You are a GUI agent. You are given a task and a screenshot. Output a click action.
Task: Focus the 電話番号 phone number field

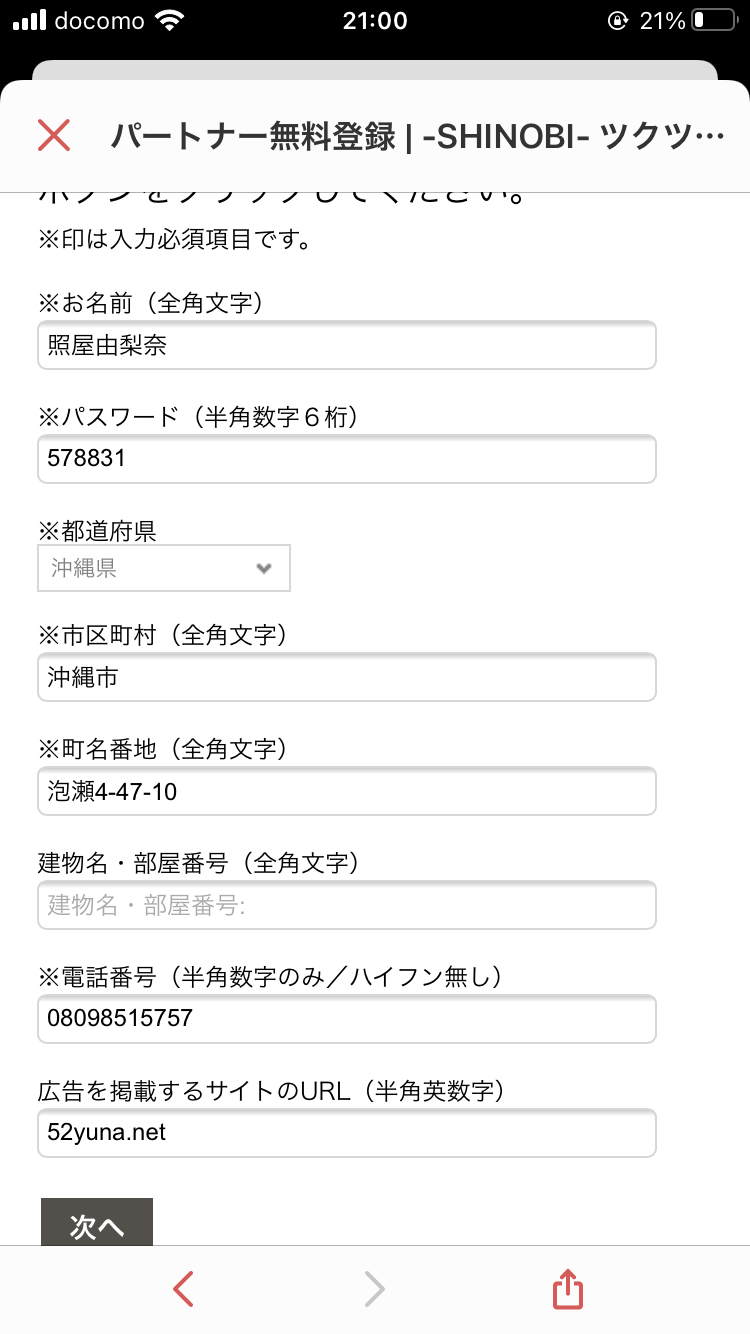click(347, 1019)
